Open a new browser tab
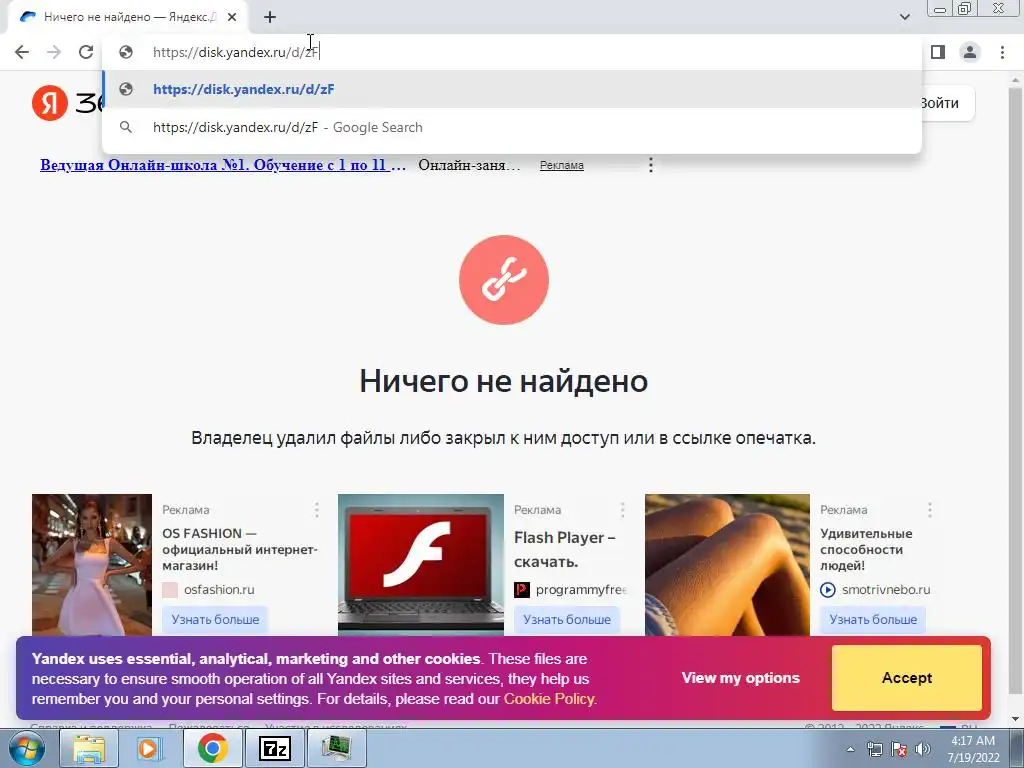Image resolution: width=1024 pixels, height=768 pixels. click(270, 17)
